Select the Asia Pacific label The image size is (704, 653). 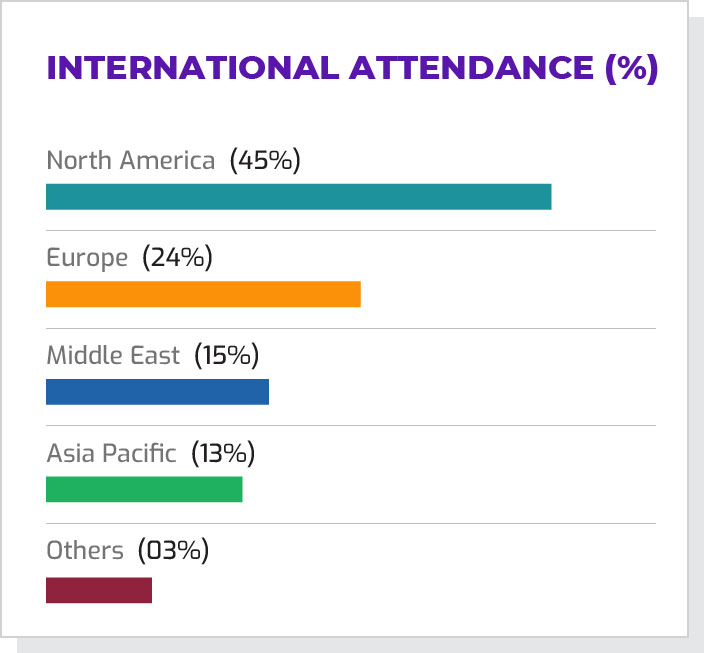(111, 453)
